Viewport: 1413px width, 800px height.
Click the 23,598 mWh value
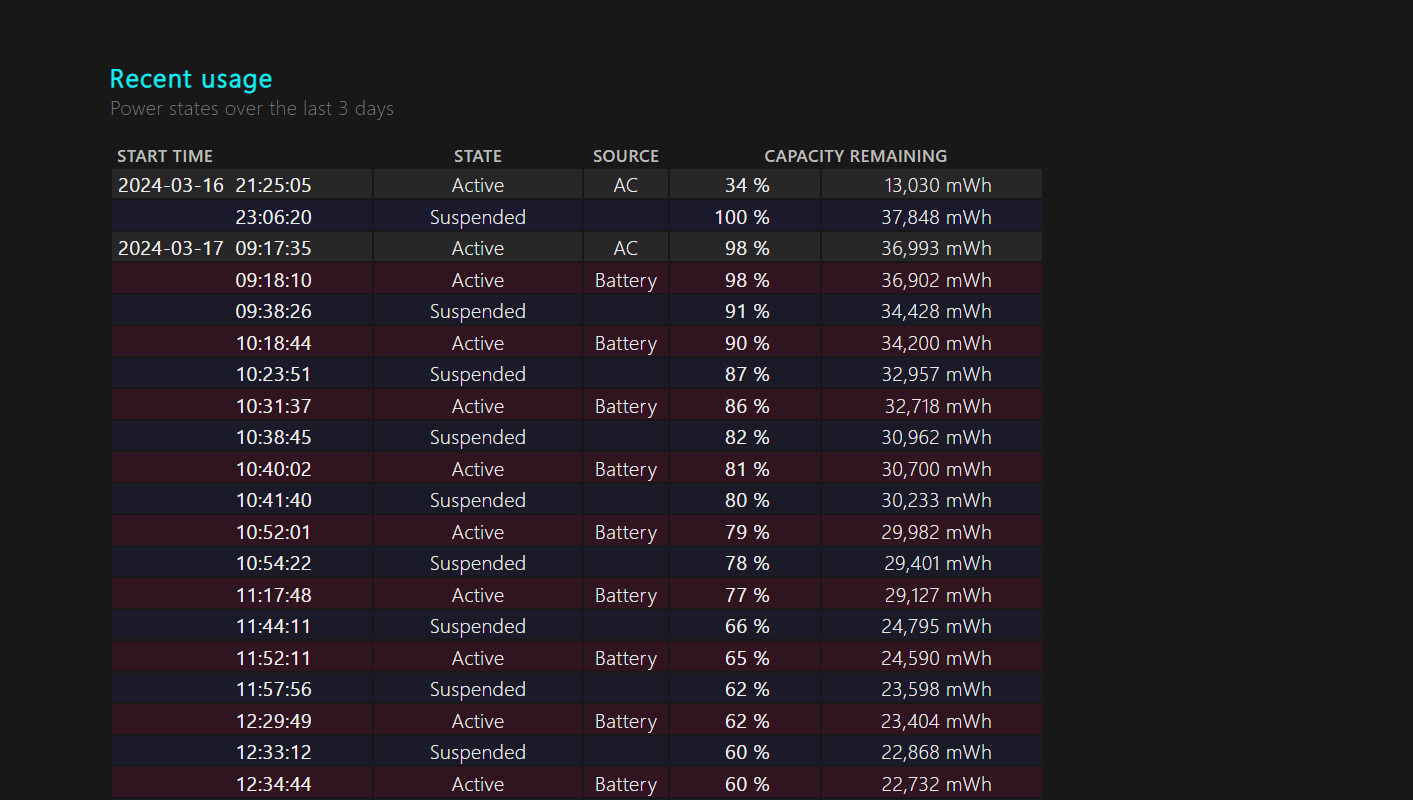tap(936, 689)
